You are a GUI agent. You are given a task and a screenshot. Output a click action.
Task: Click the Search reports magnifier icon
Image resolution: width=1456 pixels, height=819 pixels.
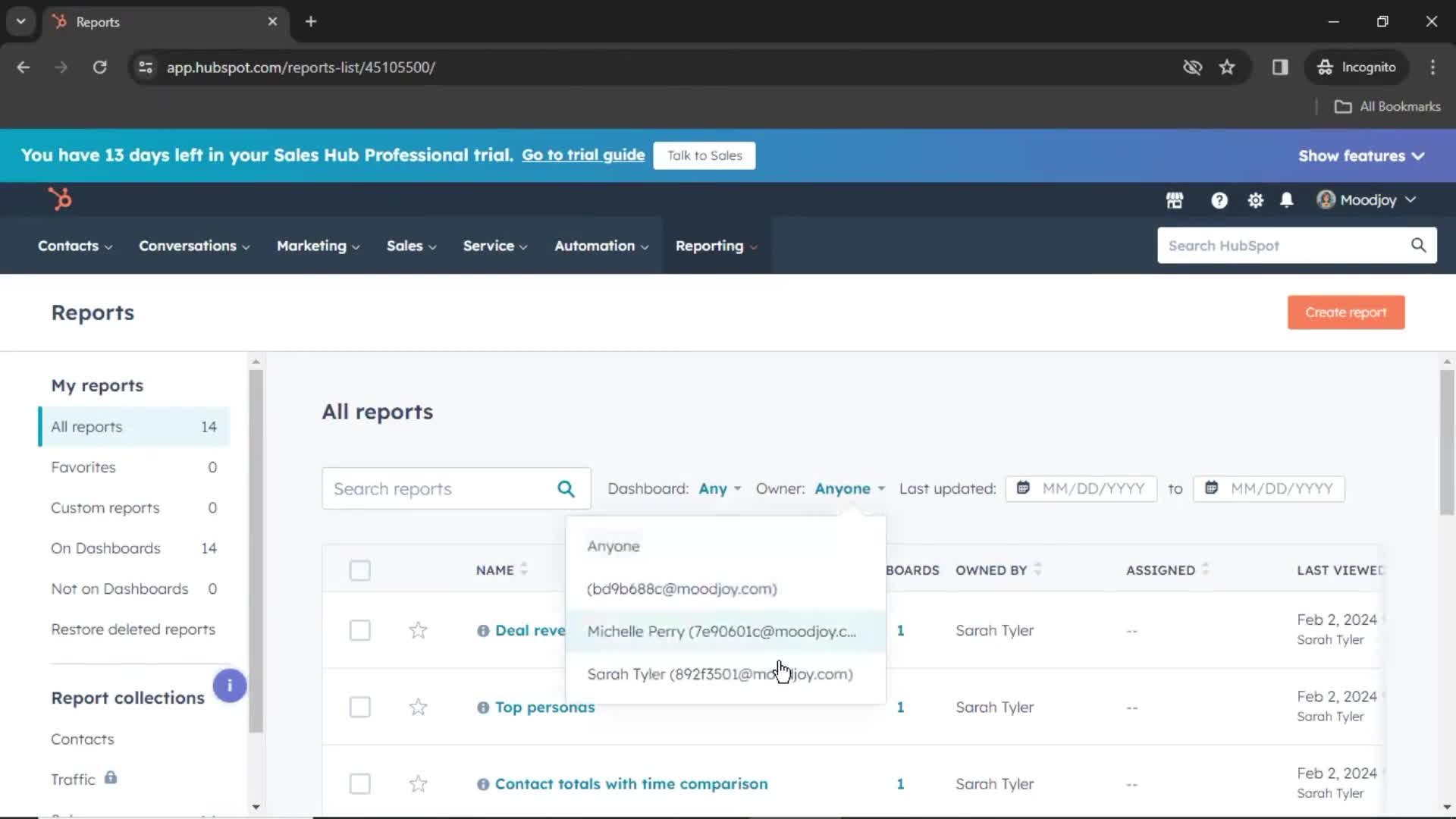click(x=566, y=489)
